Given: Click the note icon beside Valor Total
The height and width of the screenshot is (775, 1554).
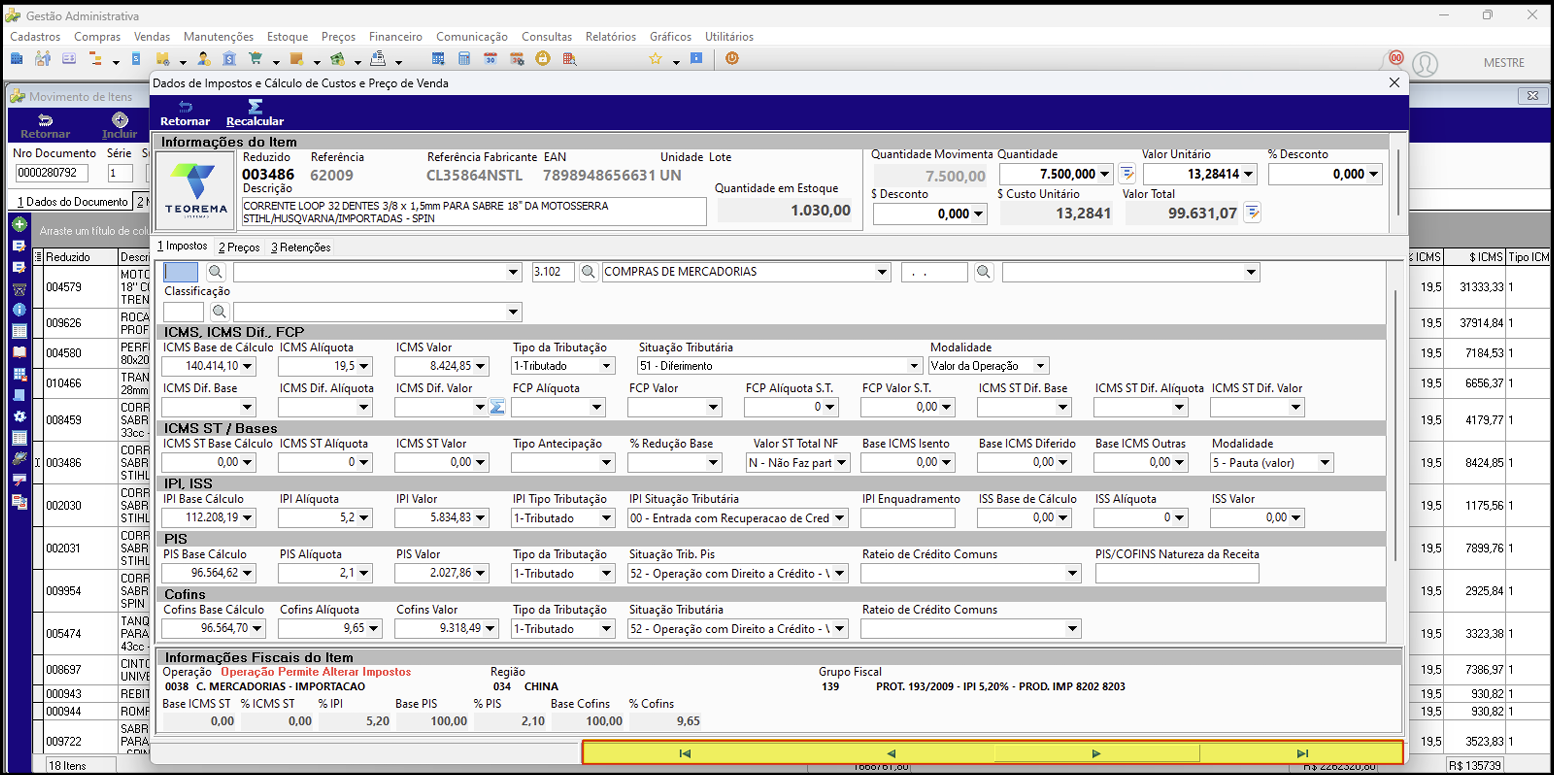Looking at the screenshot, I should (1251, 212).
